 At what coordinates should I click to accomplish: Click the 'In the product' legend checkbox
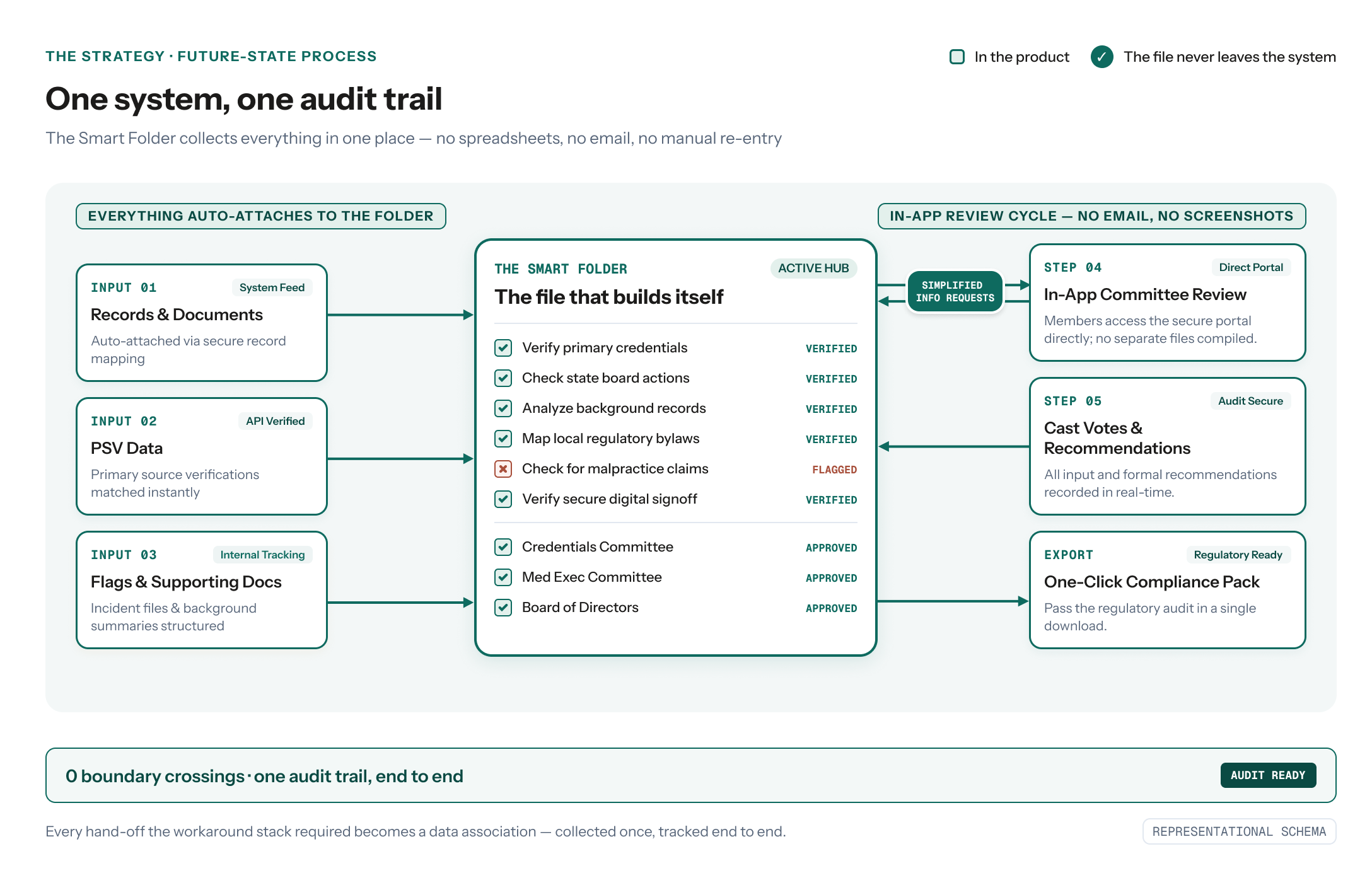pos(957,57)
